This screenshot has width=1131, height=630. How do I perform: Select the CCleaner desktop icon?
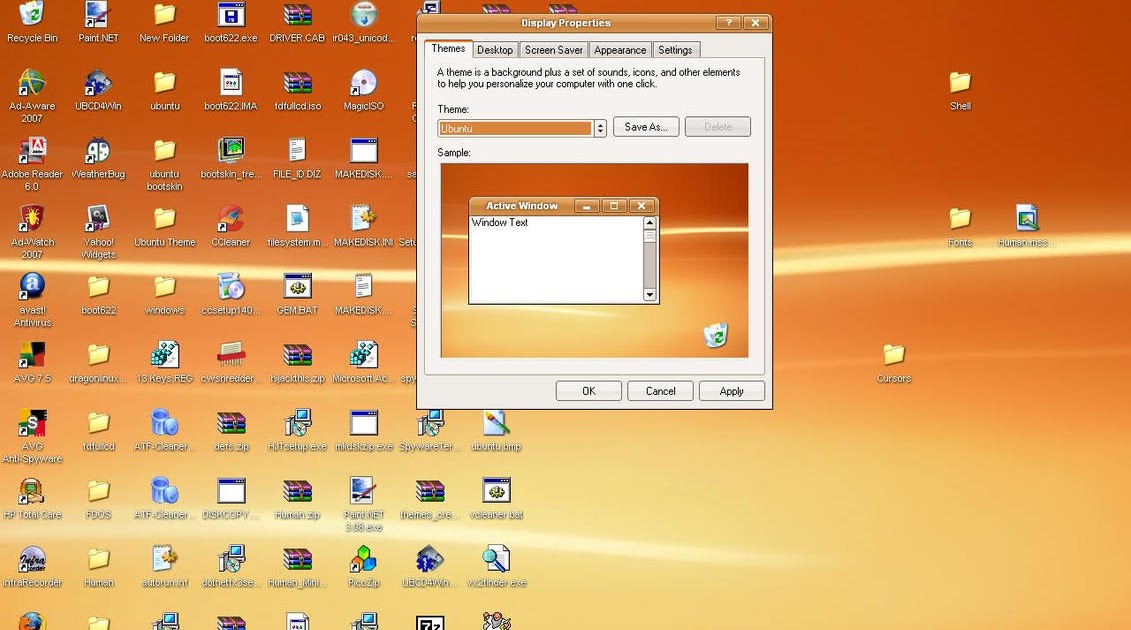click(x=231, y=219)
